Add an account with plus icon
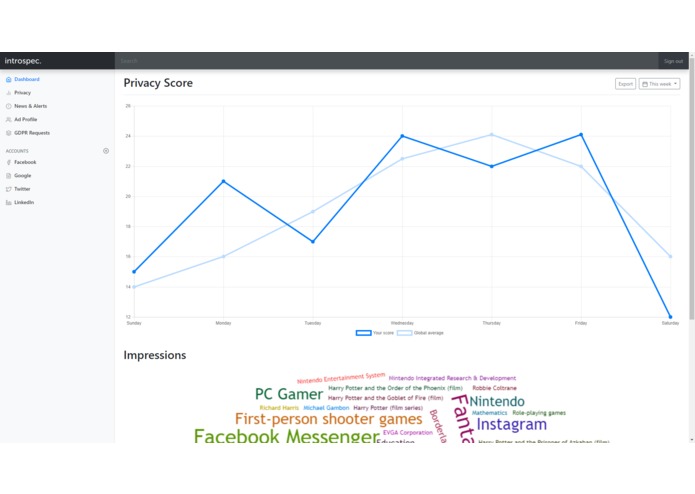 click(x=106, y=151)
